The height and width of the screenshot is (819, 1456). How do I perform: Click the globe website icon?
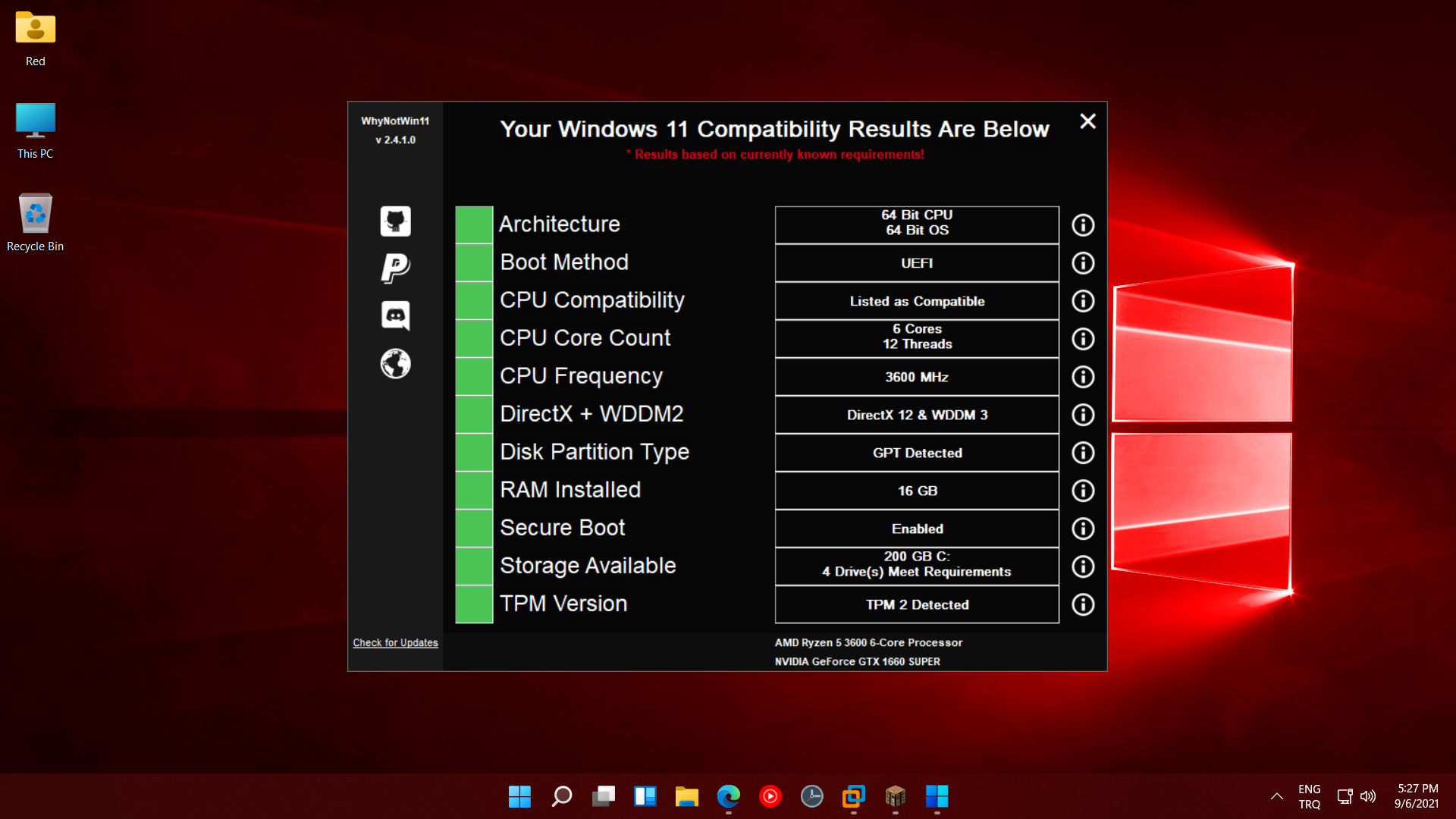pyautogui.click(x=395, y=364)
